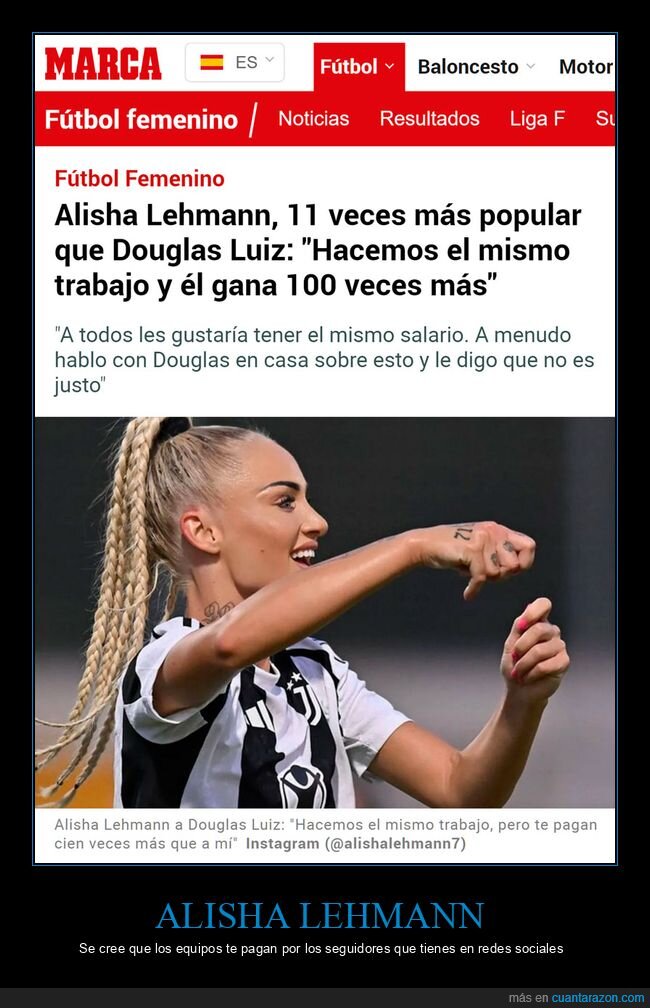Click the Spanish flag icon

pos(212,62)
